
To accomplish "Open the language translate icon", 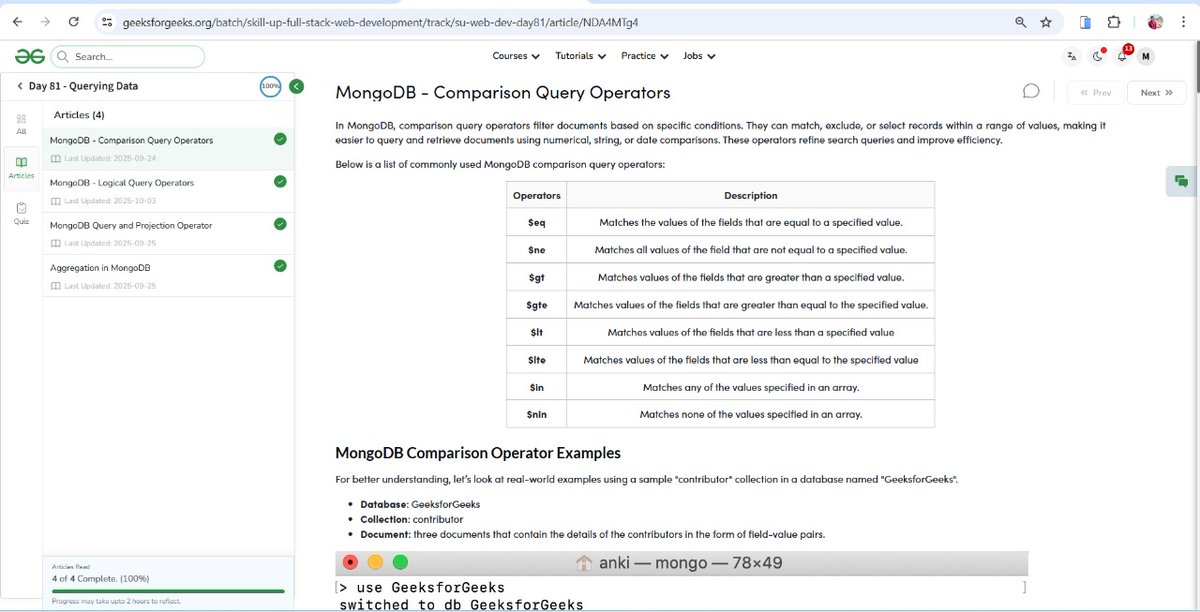I will [1072, 56].
